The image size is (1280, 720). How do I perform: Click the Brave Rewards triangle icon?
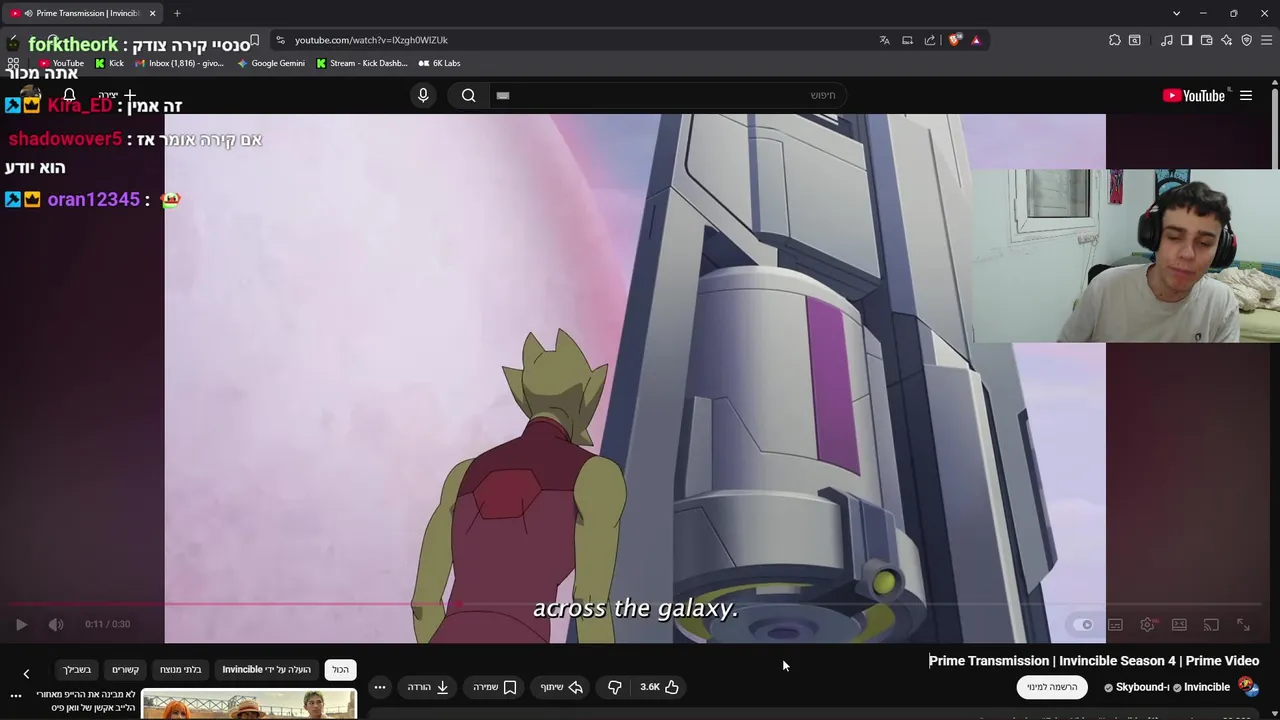tap(976, 40)
